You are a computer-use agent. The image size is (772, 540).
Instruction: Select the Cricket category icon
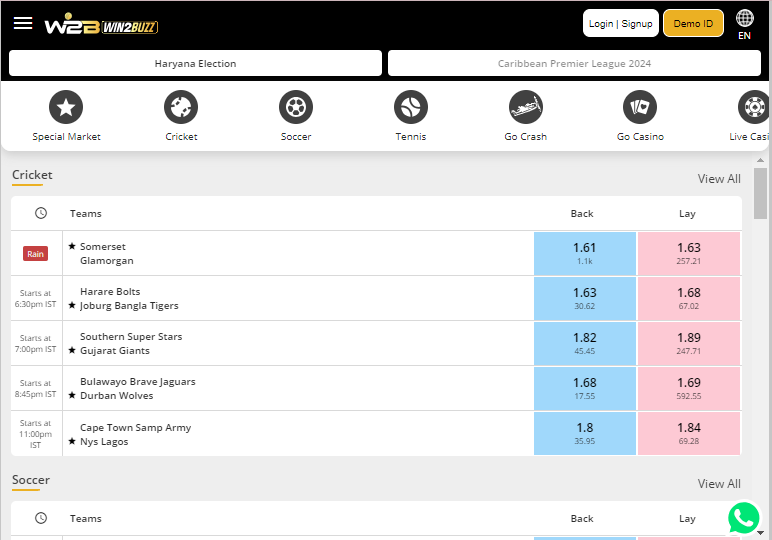click(181, 107)
